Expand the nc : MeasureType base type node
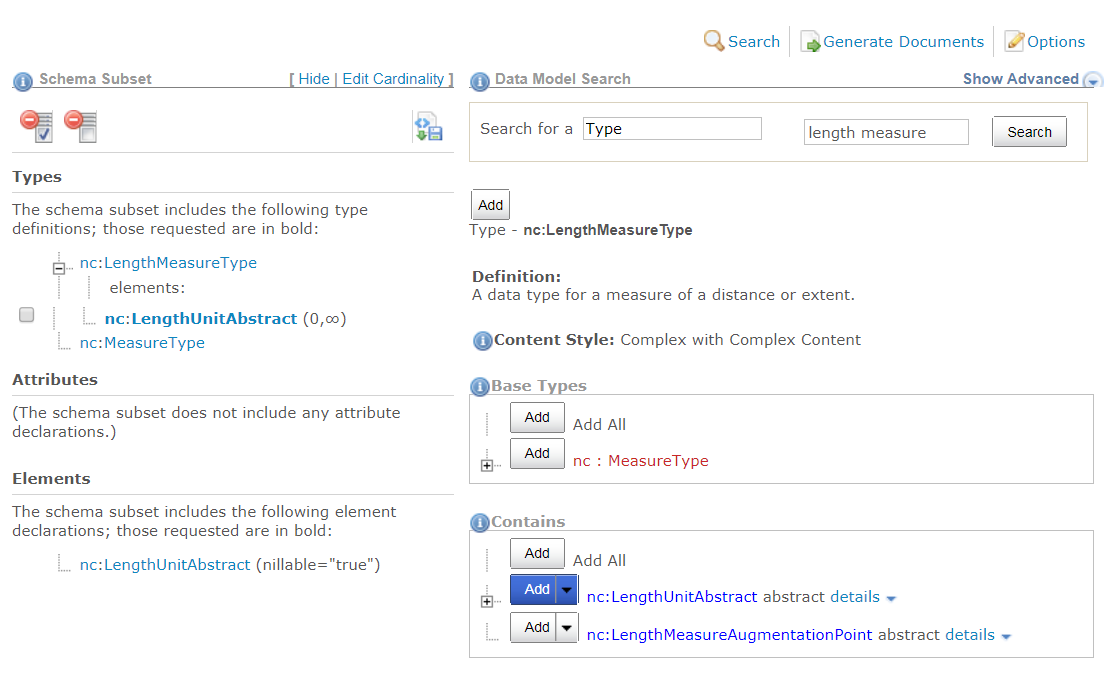Viewport: 1118px width, 683px height. [x=487, y=465]
